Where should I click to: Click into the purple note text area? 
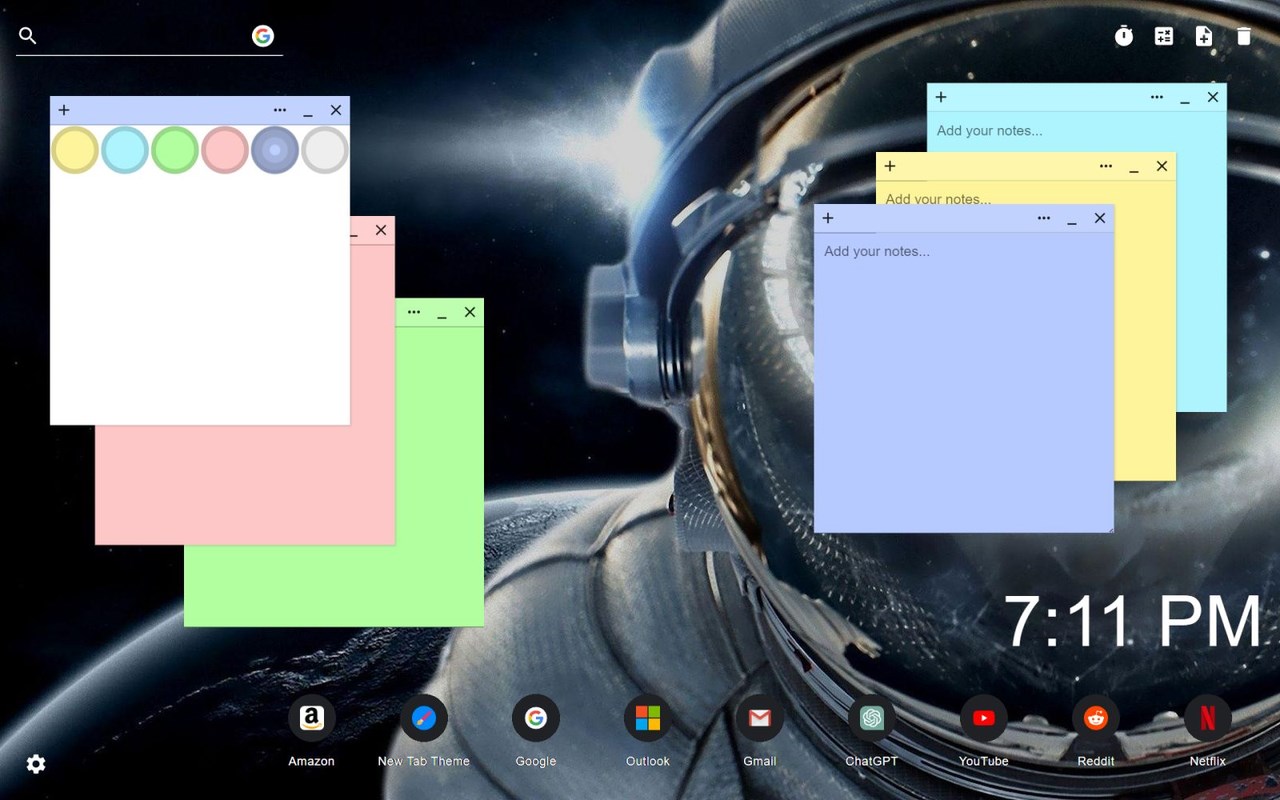[x=964, y=383]
